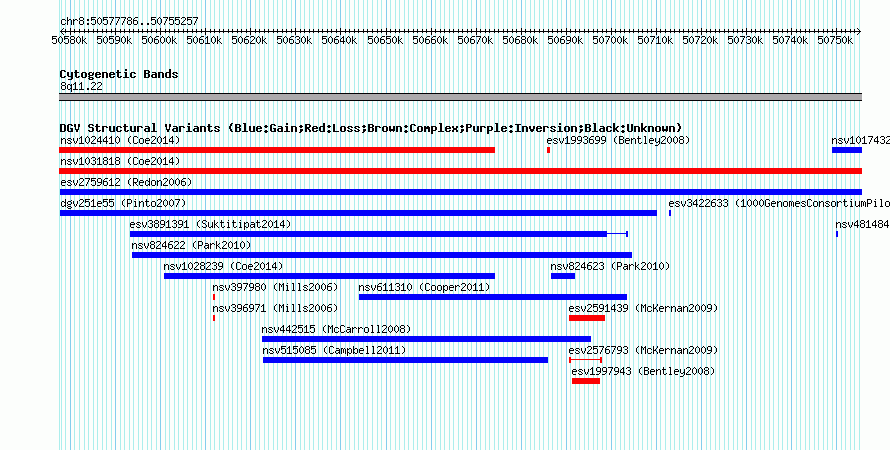Click the nsv1017432 label at right edge

click(x=860, y=140)
